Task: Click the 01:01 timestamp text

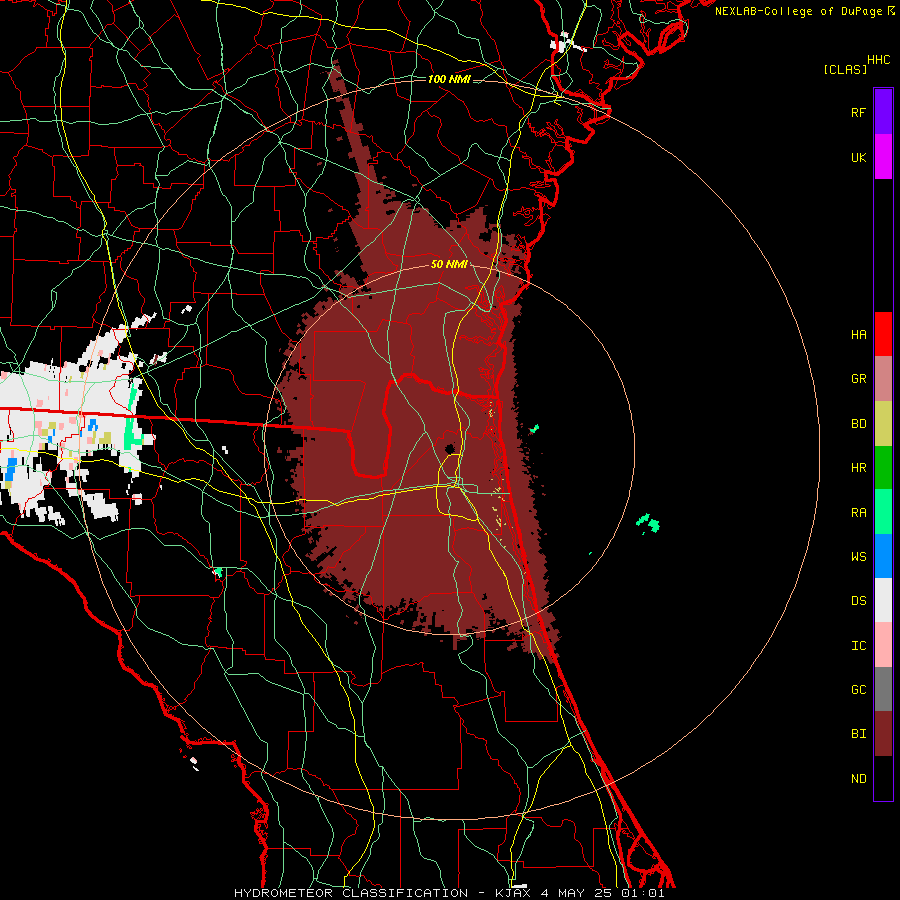Action: click(x=642, y=893)
